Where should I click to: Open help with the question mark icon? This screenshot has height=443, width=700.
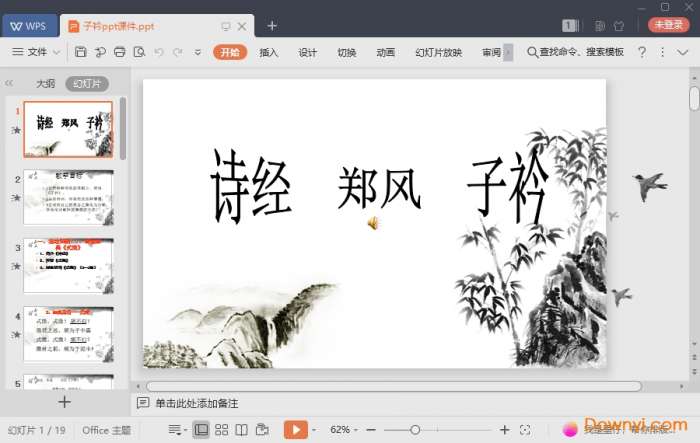(x=642, y=52)
